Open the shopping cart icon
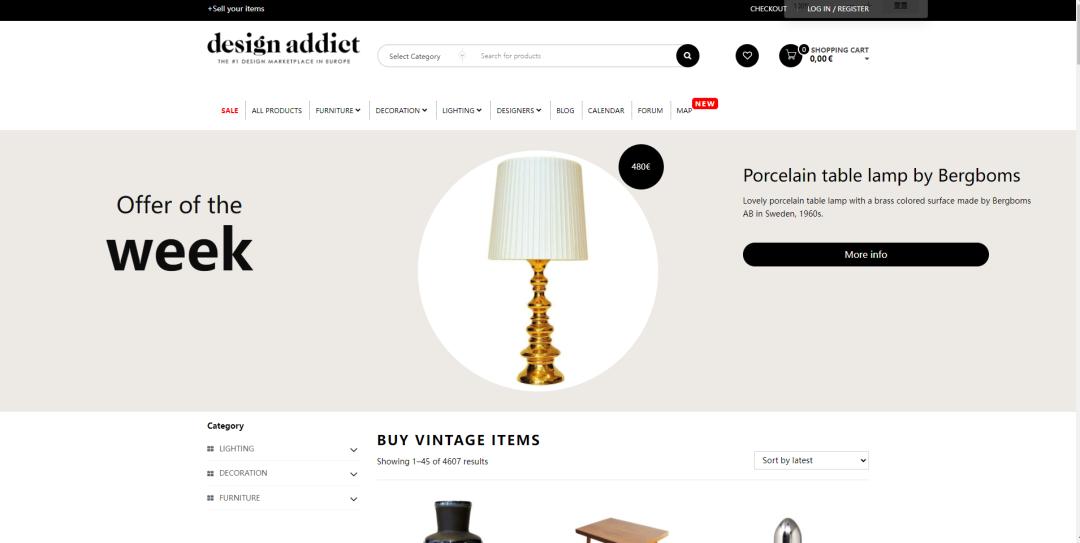 coord(790,56)
